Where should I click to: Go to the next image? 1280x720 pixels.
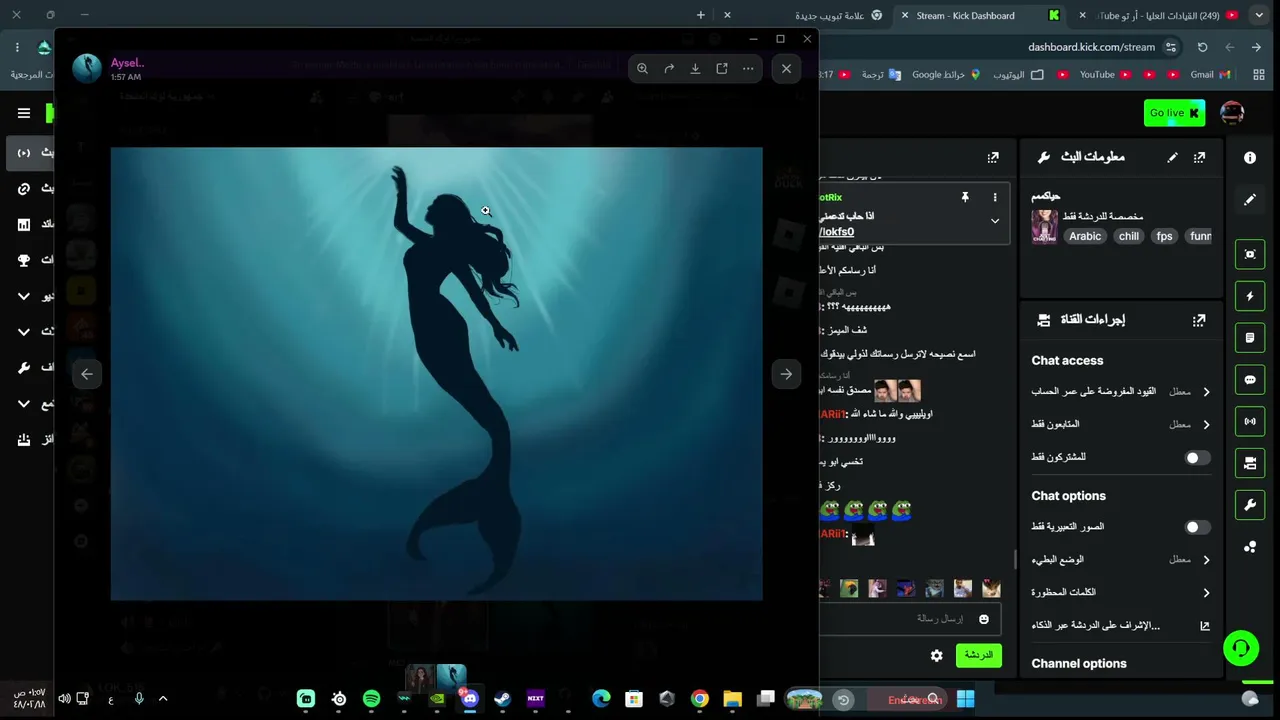point(786,374)
